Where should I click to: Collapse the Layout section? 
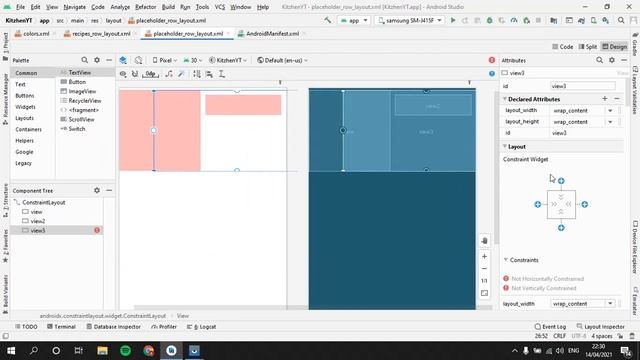tap(505, 146)
